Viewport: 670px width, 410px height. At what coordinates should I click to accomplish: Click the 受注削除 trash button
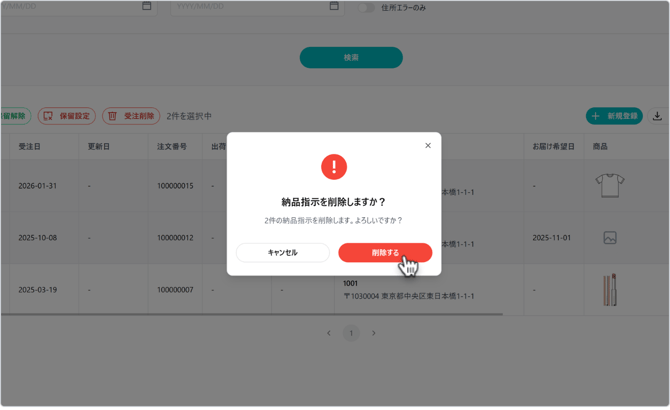click(131, 116)
